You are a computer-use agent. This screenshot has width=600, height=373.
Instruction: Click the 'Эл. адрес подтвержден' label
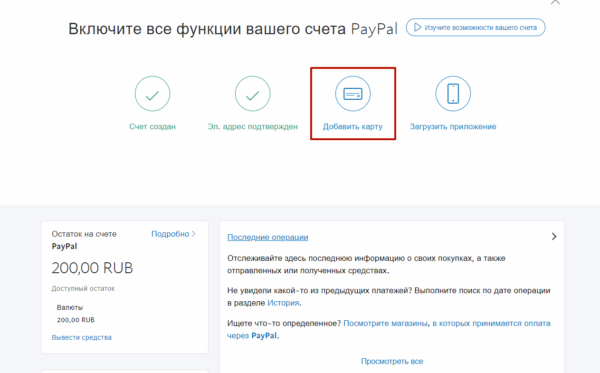(x=253, y=127)
